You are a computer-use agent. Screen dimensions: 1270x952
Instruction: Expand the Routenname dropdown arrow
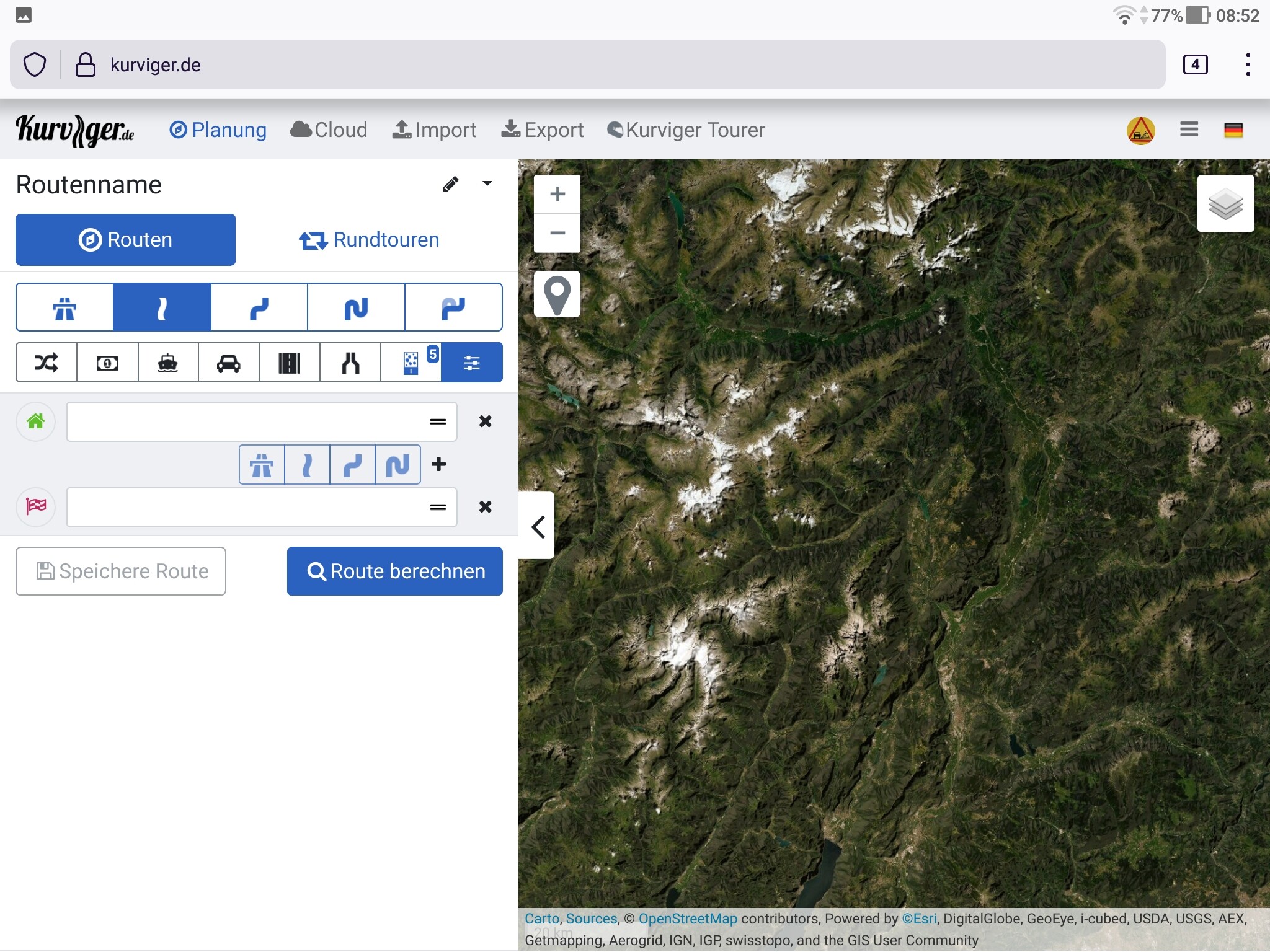coord(487,183)
